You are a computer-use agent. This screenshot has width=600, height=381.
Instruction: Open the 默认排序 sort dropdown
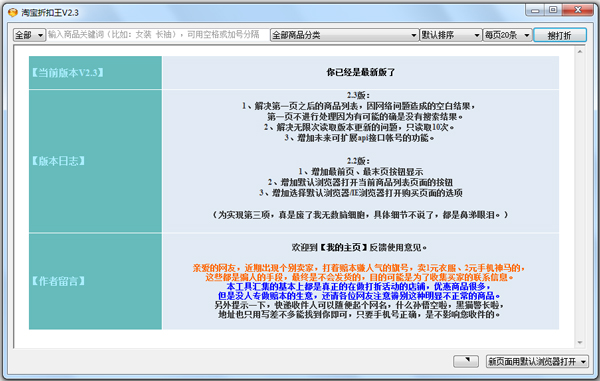click(450, 35)
